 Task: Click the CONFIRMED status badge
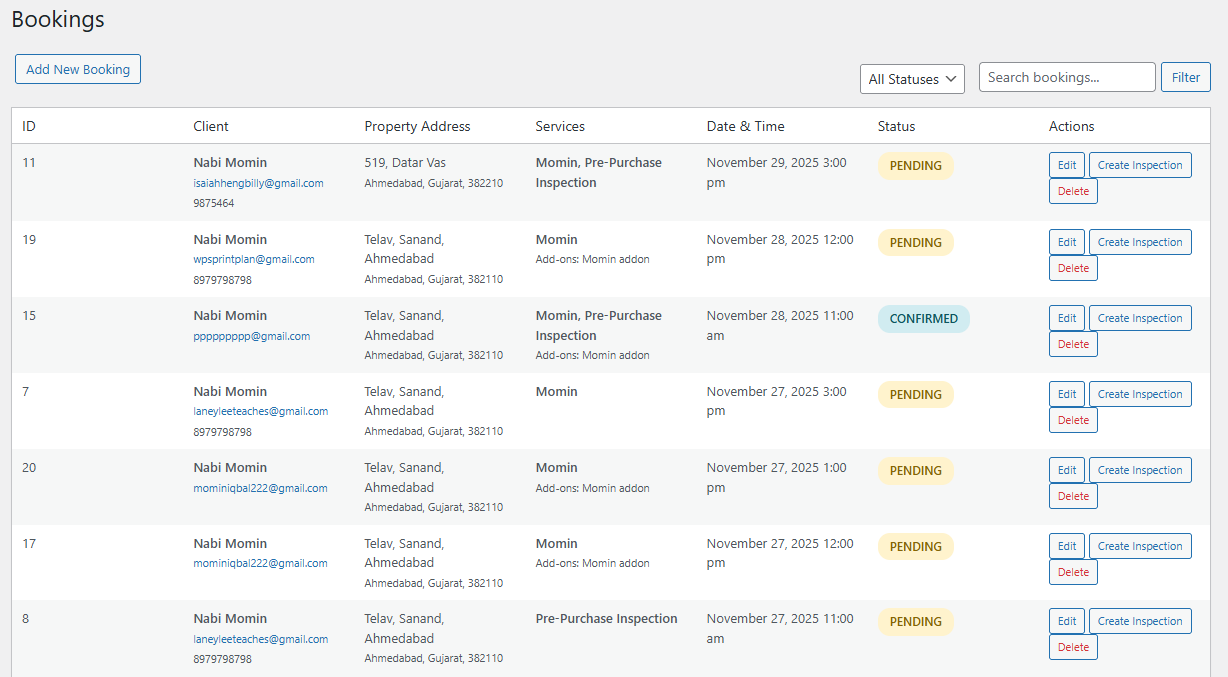point(923,319)
